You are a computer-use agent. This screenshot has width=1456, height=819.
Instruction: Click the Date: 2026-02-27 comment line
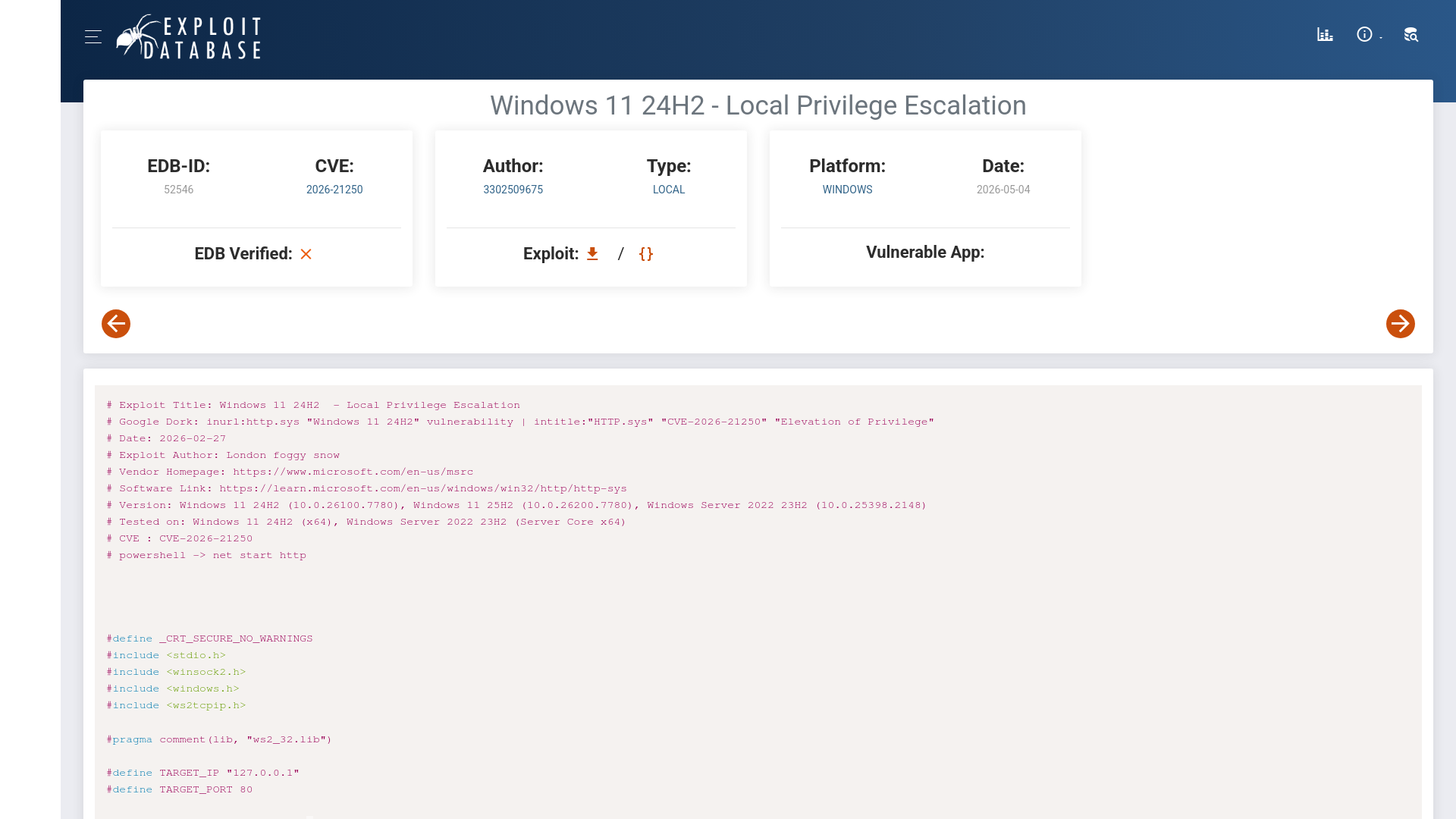(166, 438)
